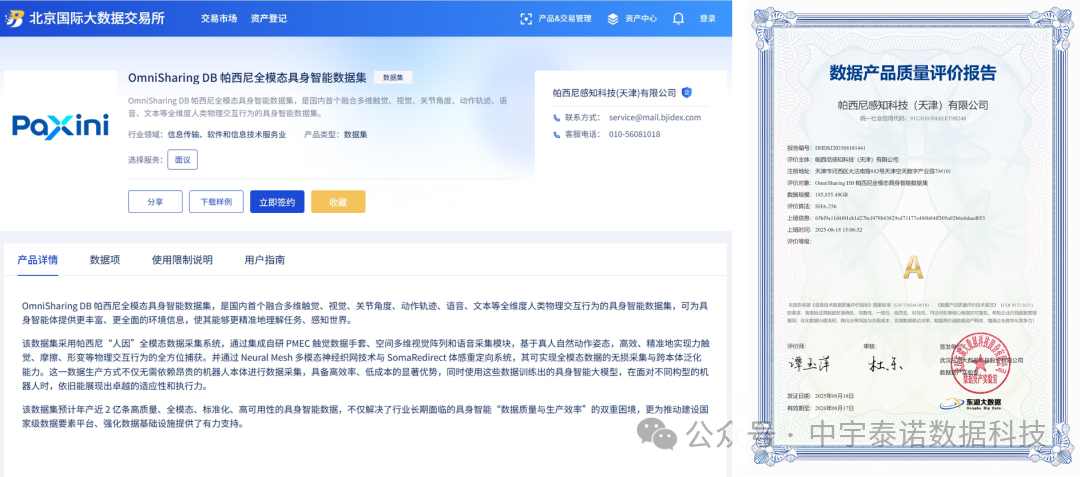Click the 数据集 tag next to title
This screenshot has width=1080, height=477.
coord(393,78)
